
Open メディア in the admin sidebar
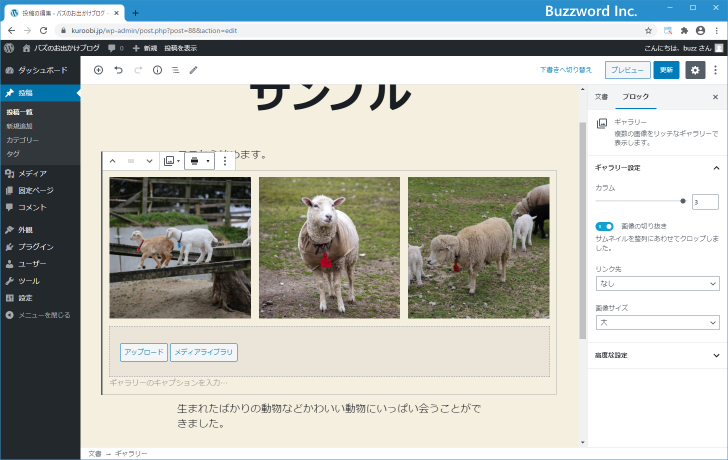click(32, 173)
